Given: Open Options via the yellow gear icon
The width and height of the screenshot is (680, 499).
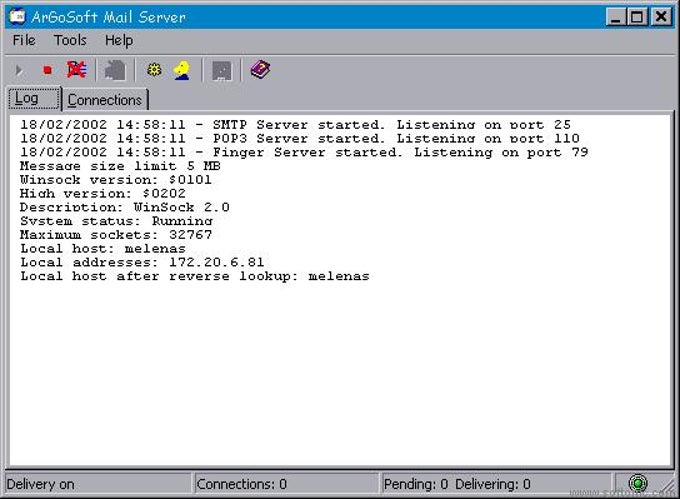Looking at the screenshot, I should pos(154,70).
